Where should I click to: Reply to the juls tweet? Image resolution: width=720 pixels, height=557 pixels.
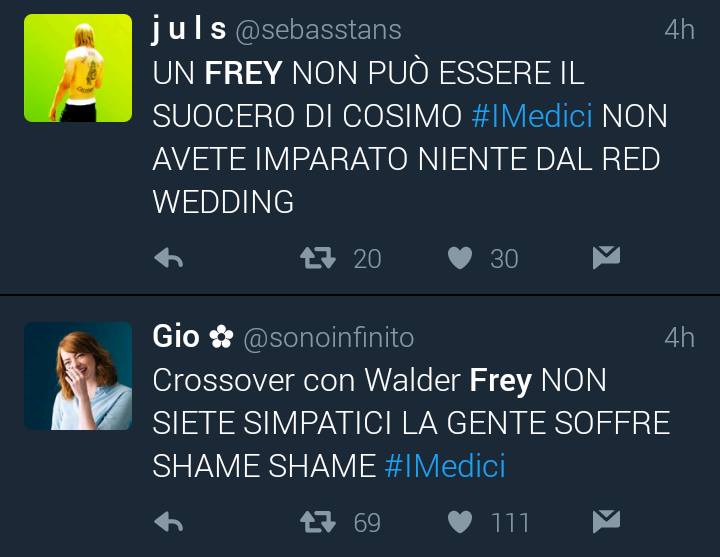[169, 258]
